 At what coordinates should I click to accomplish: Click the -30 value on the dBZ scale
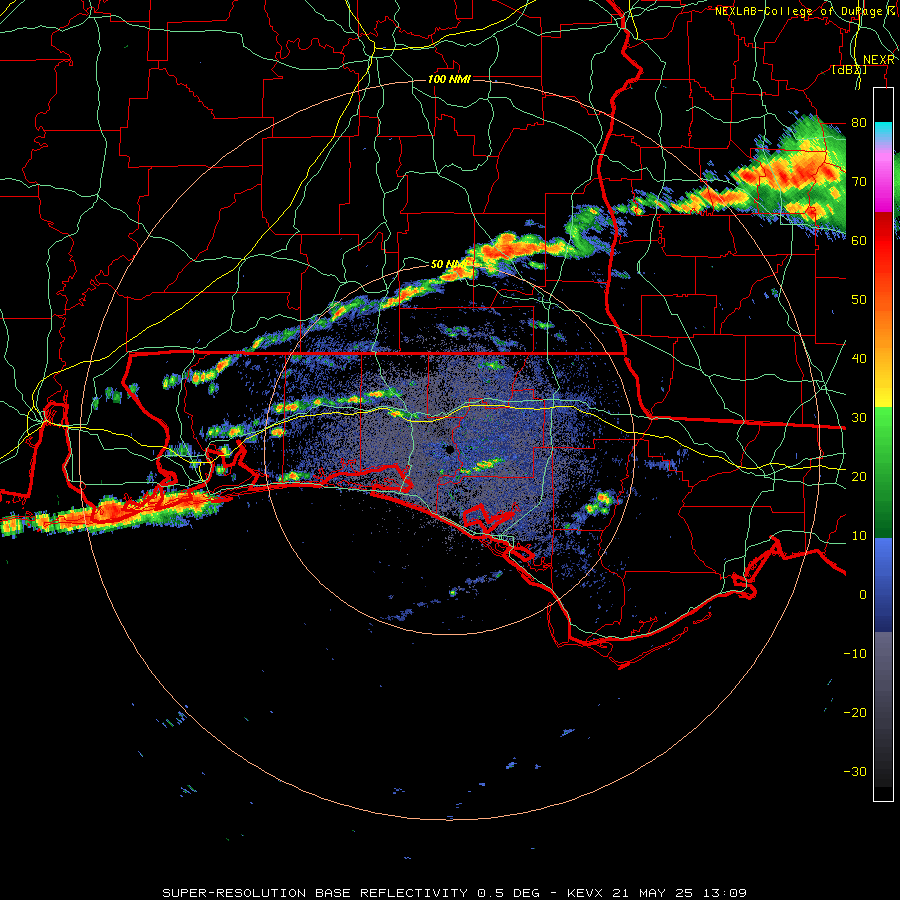(x=855, y=771)
